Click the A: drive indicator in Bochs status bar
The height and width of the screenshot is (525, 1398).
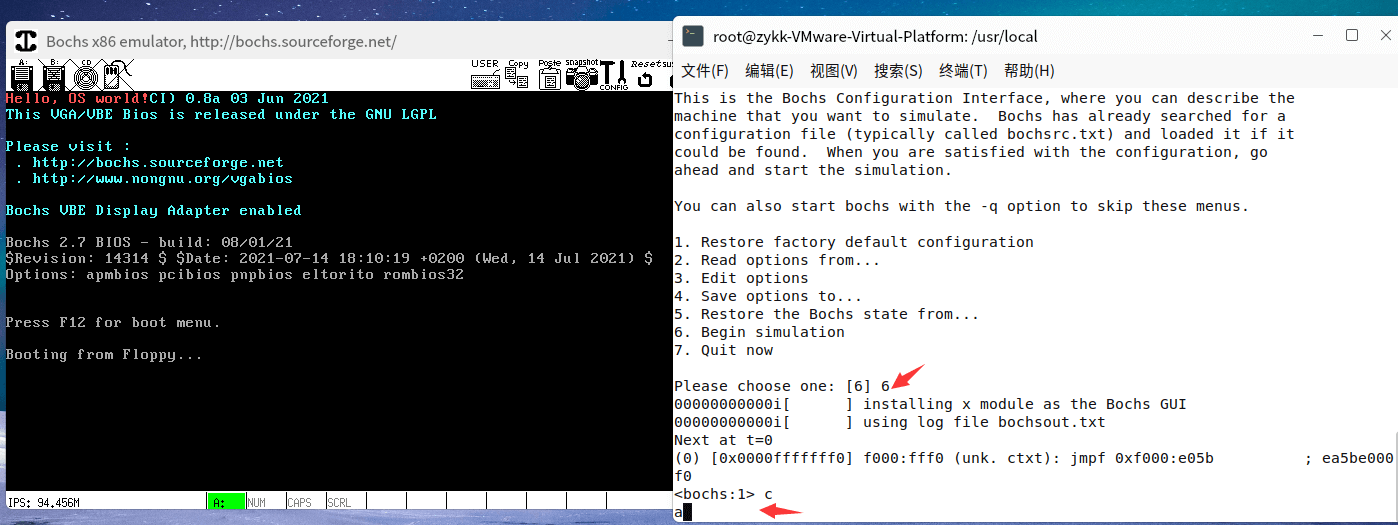pyautogui.click(x=226, y=502)
